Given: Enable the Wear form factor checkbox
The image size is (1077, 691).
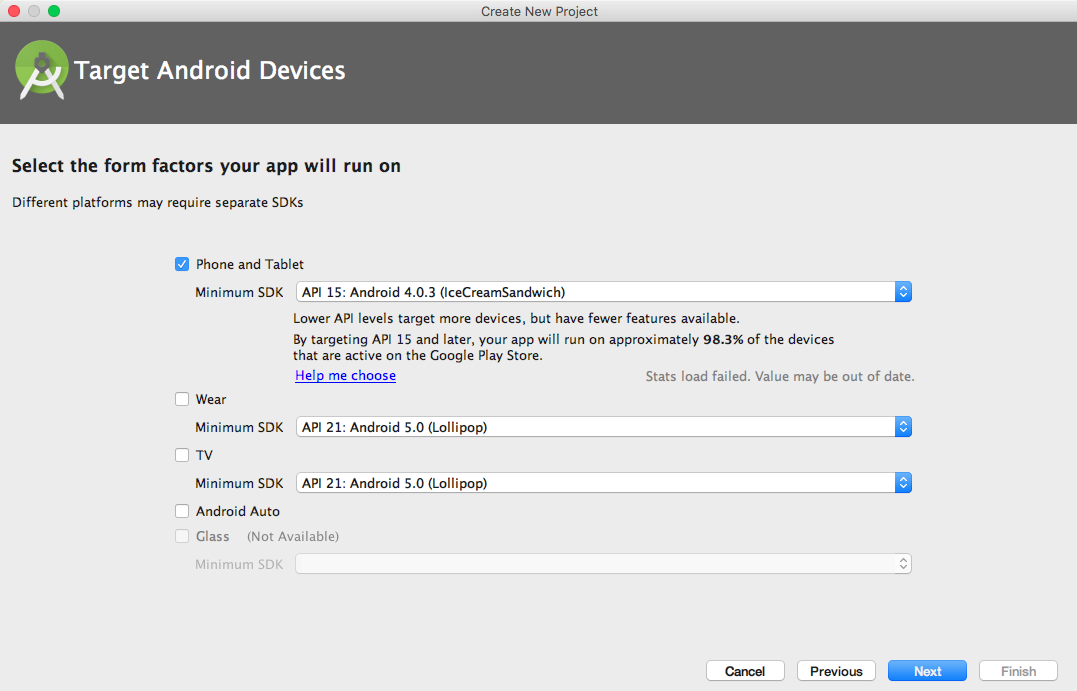Looking at the screenshot, I should click(x=182, y=399).
